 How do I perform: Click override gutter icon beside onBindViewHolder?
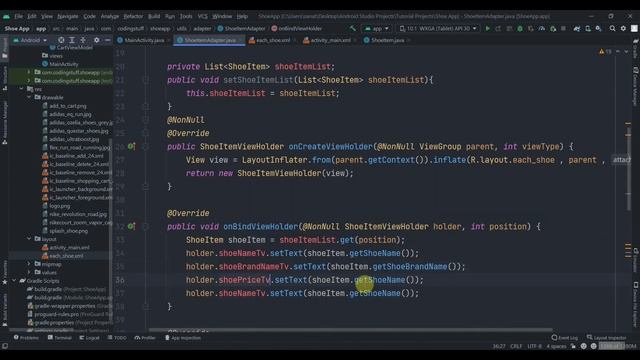coord(131,226)
